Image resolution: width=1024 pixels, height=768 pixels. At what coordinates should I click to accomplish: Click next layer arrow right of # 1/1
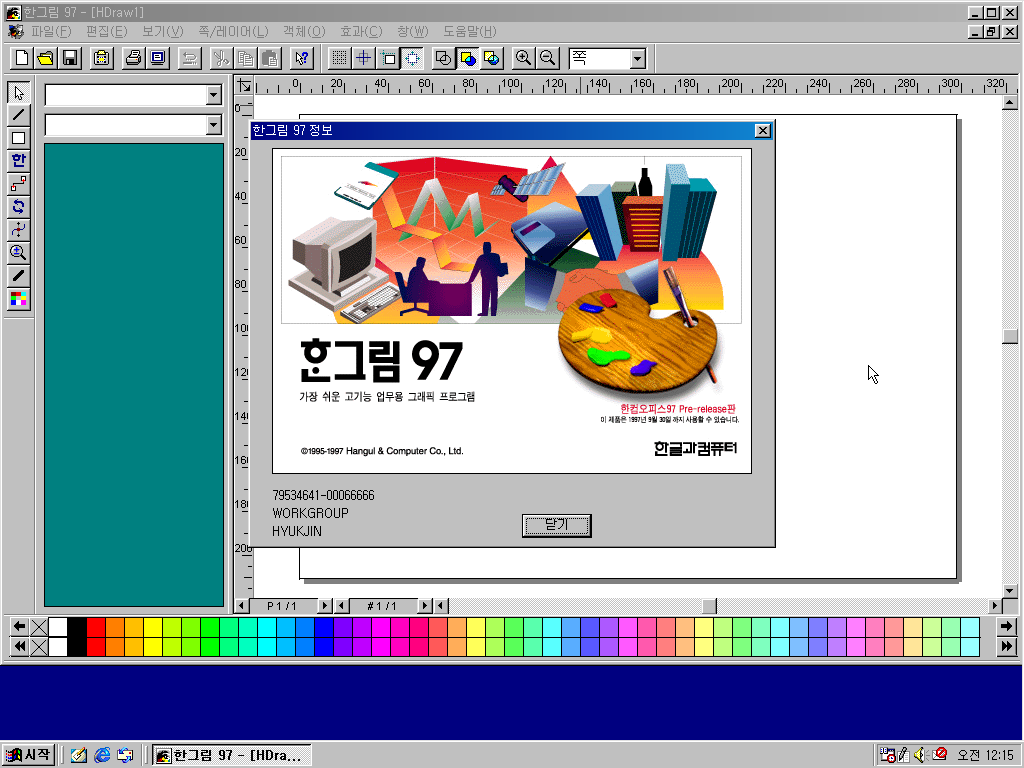[x=424, y=605]
